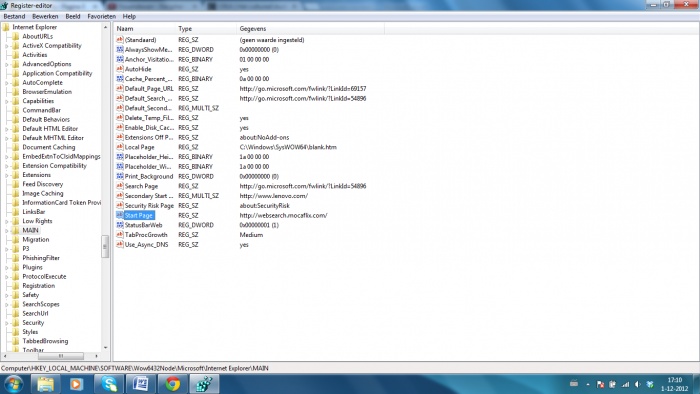Image resolution: width=700 pixels, height=394 pixels.
Task: Sort by the Gegevens column header
Action: tap(310, 29)
